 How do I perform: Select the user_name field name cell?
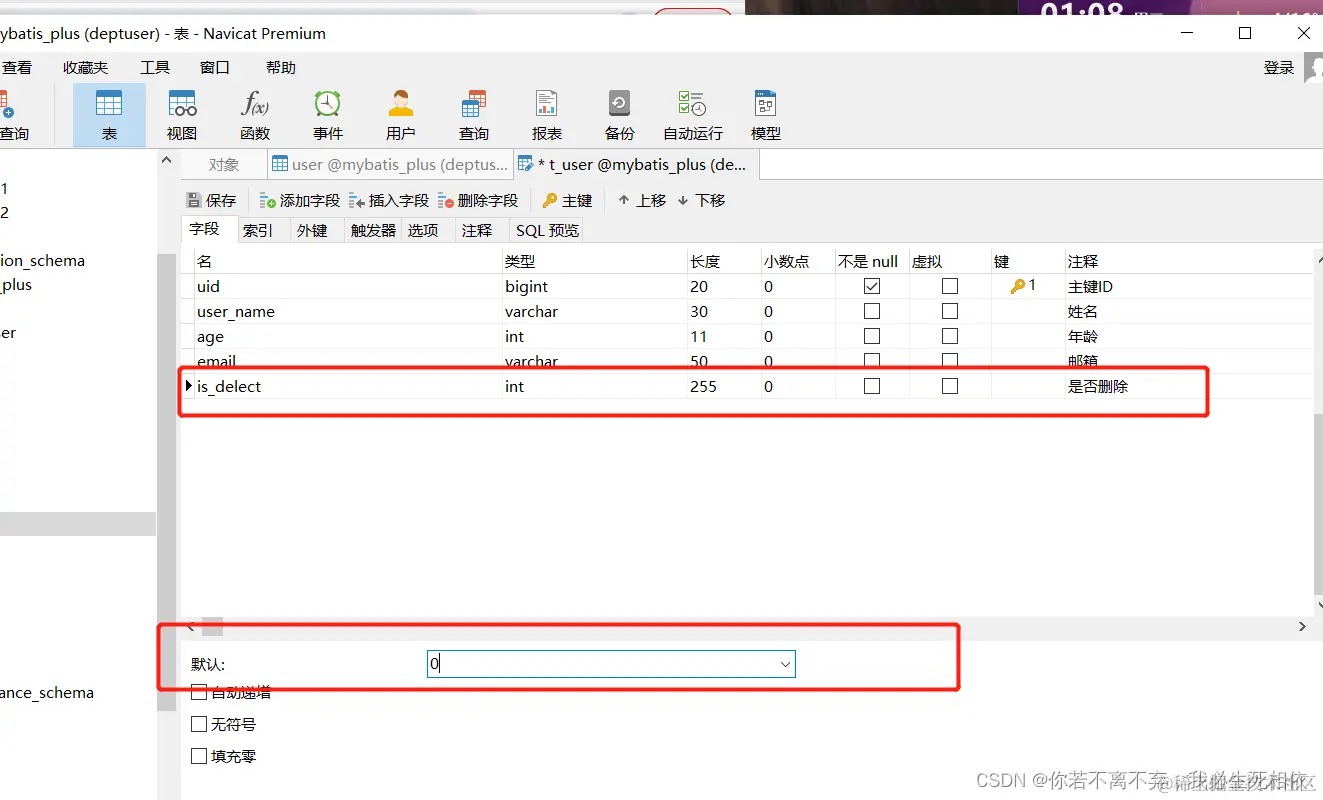(347, 311)
